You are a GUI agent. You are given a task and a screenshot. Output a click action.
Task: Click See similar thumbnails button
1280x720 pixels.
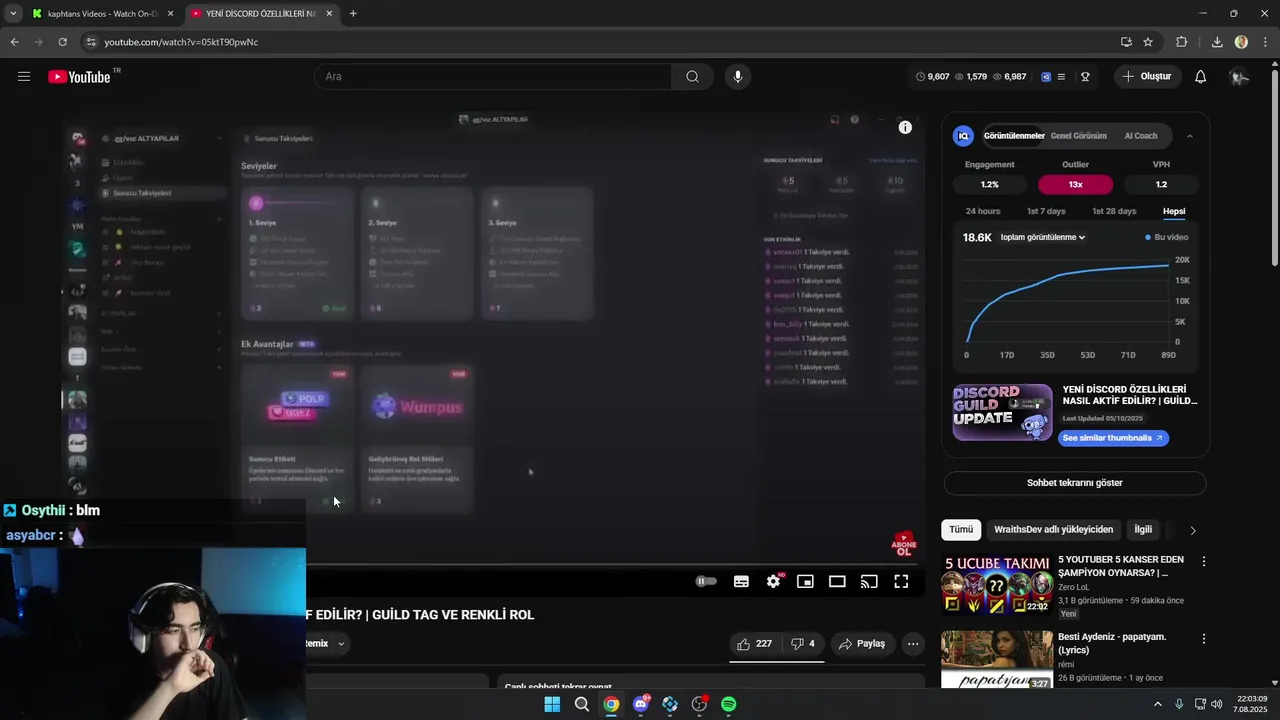1113,438
